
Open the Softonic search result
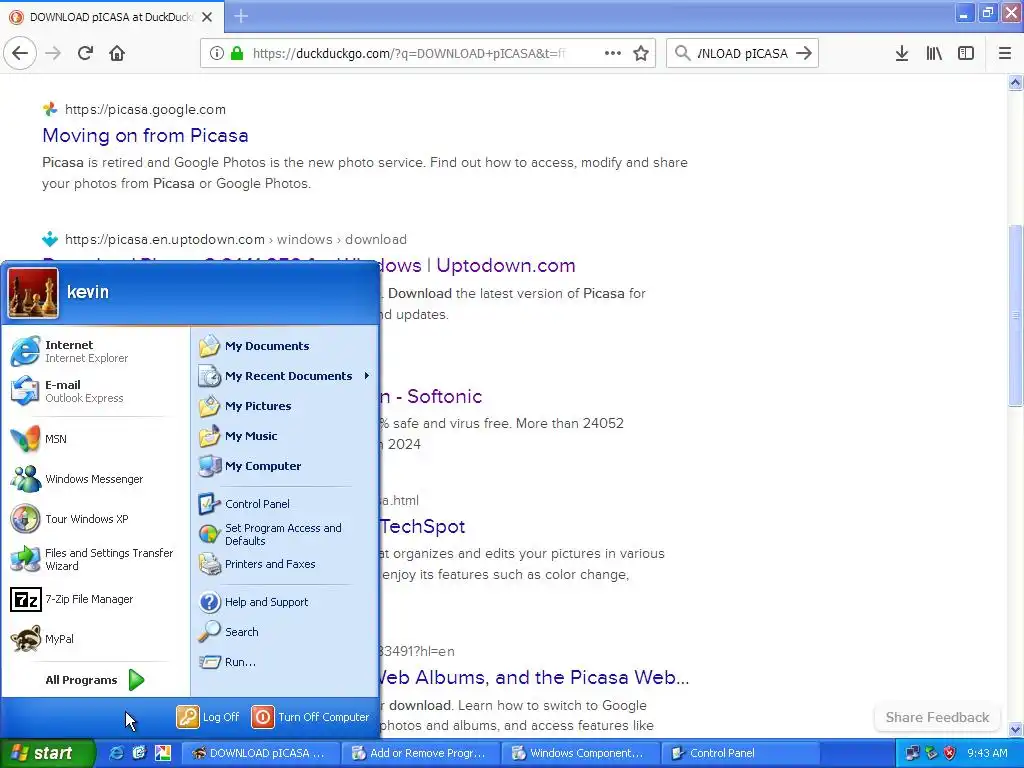coord(431,396)
